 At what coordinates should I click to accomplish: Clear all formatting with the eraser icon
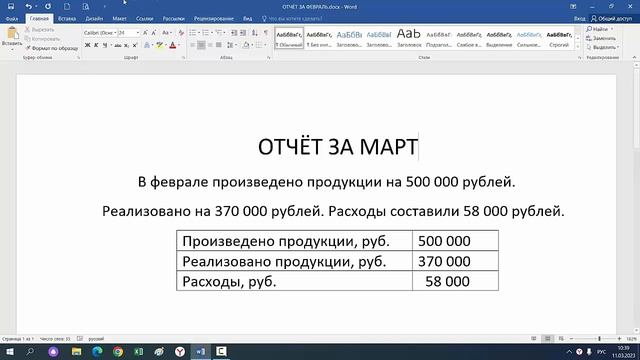[x=181, y=33]
